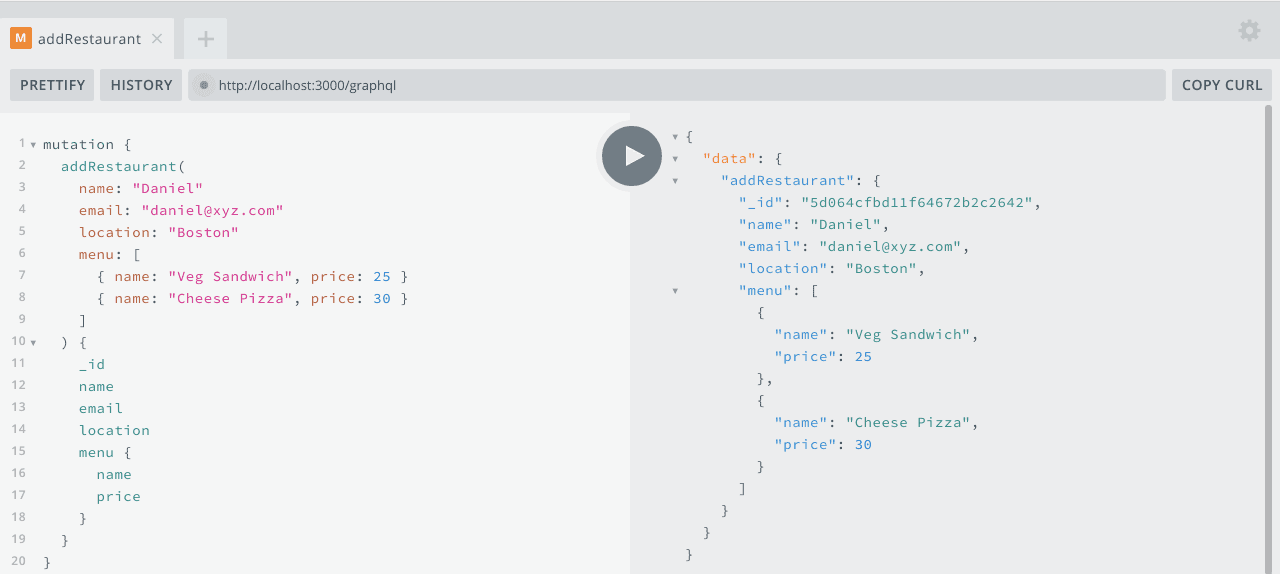Viewport: 1280px width, 574px height.
Task: Open the HISTORY panel
Action: pyautogui.click(x=141, y=85)
